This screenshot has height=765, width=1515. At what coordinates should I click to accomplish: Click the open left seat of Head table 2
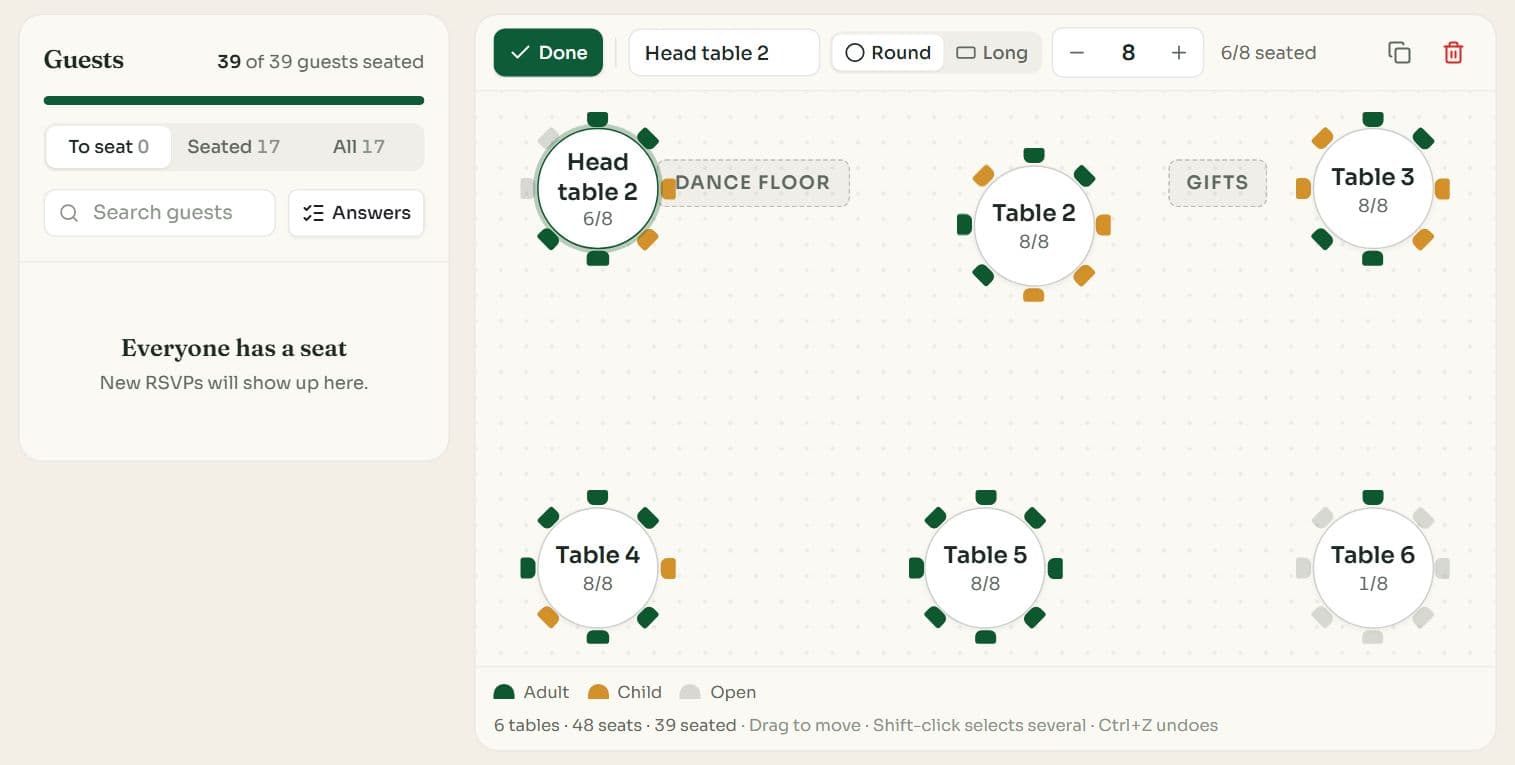[x=527, y=188]
